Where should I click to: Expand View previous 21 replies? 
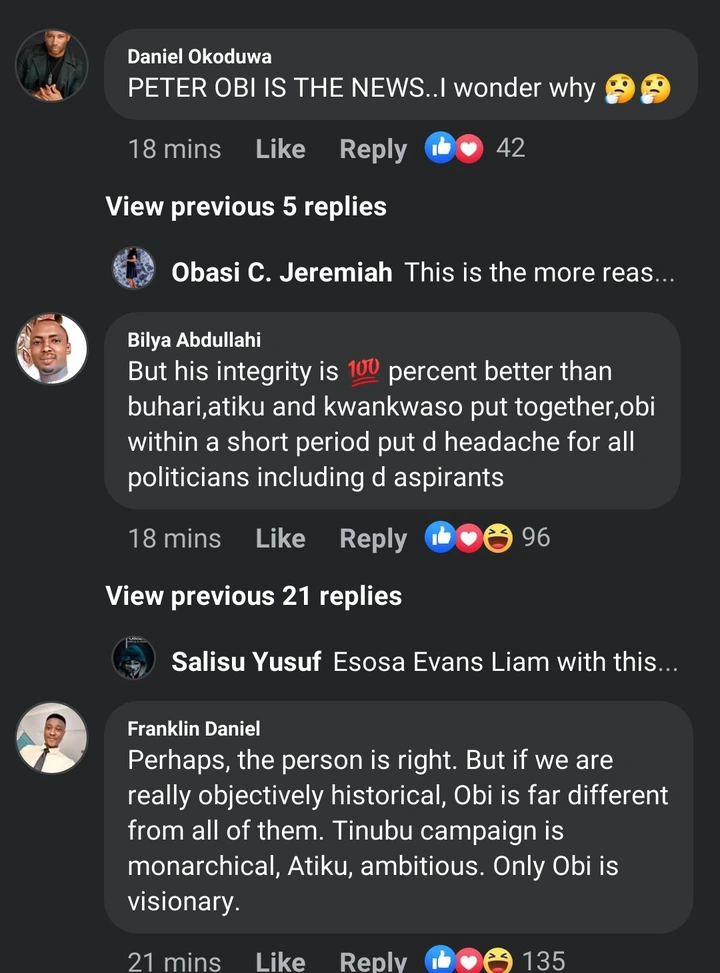[x=254, y=596]
